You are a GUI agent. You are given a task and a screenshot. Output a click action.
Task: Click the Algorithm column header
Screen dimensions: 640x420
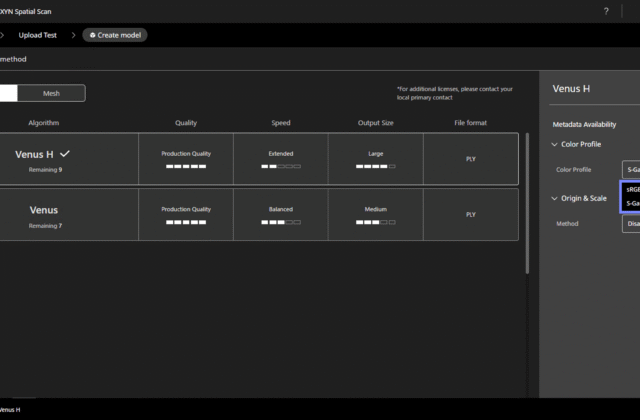click(x=44, y=123)
